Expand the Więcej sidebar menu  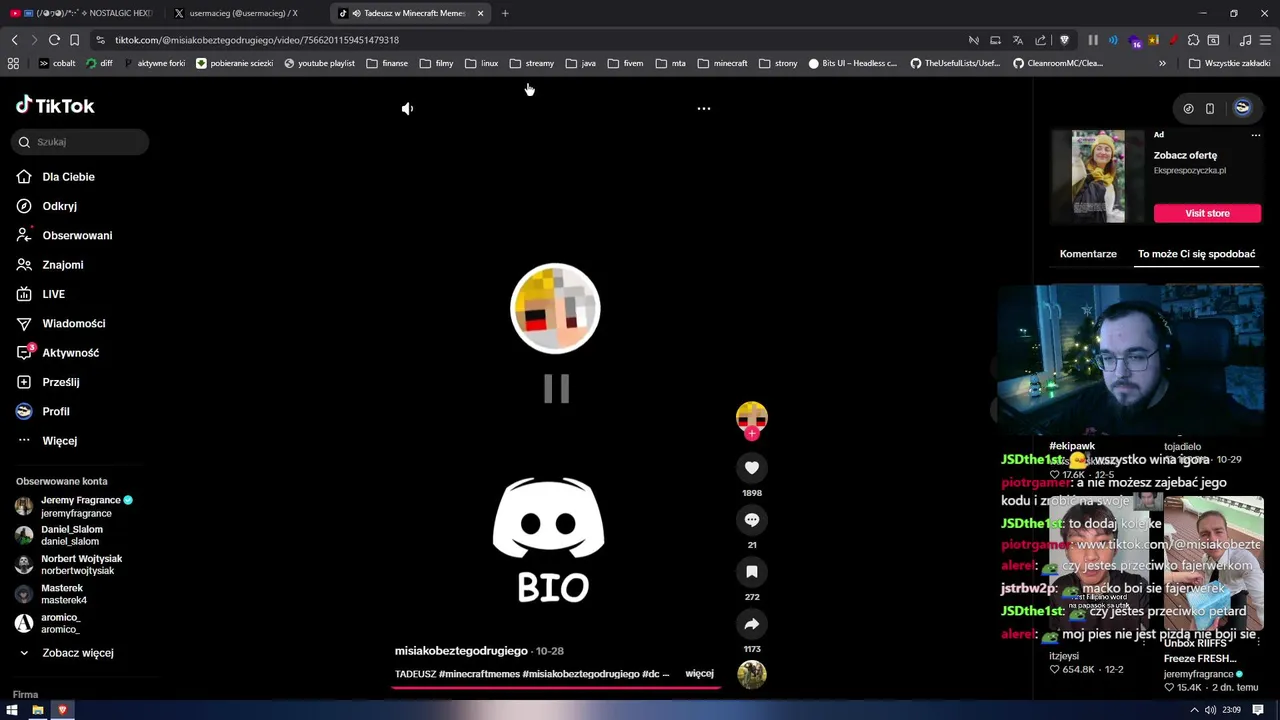coord(59,441)
